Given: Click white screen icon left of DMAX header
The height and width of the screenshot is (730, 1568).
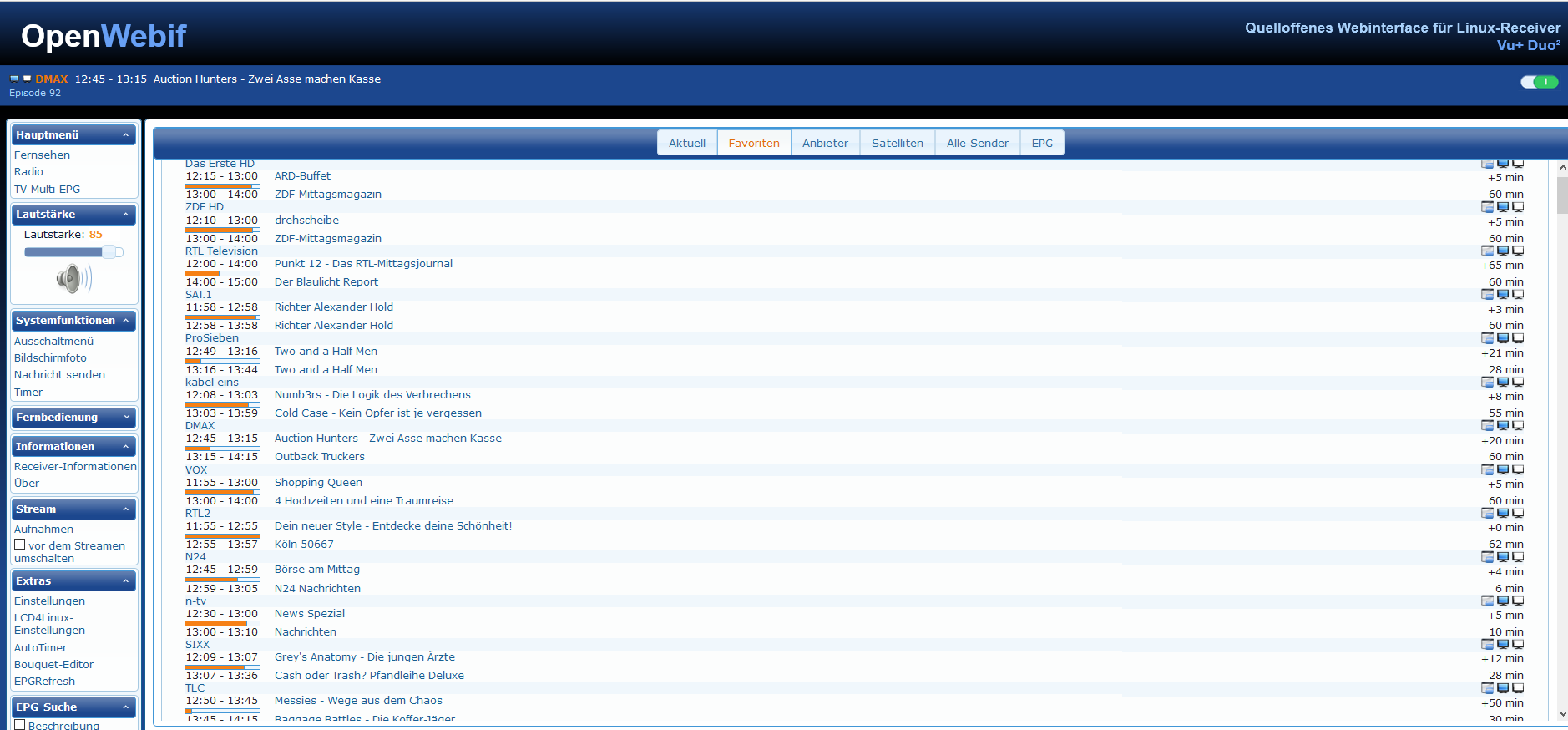Looking at the screenshot, I should pyautogui.click(x=27, y=79).
